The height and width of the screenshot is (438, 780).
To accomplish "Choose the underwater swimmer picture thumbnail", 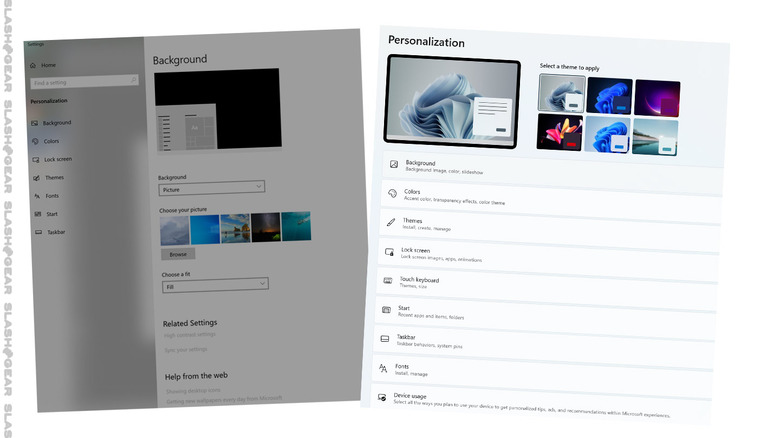I will click(296, 226).
